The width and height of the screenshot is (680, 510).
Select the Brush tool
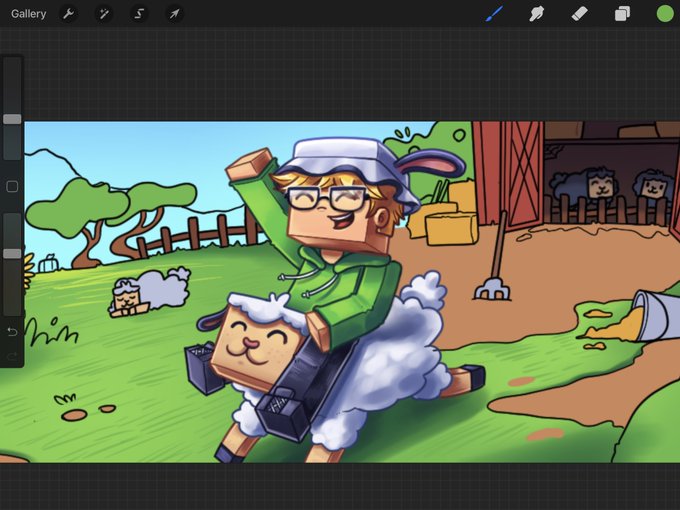pos(495,13)
